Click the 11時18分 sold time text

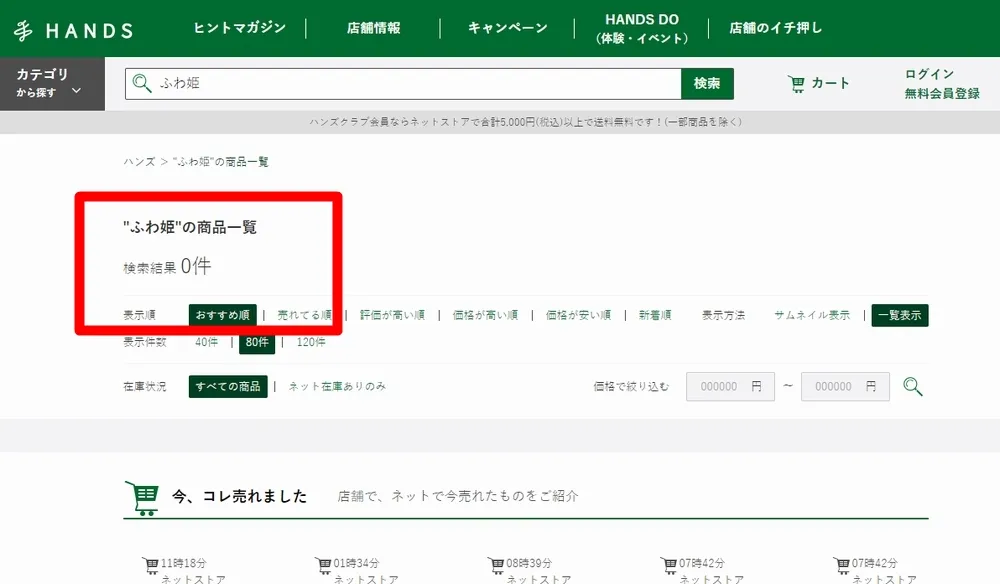coord(183,564)
